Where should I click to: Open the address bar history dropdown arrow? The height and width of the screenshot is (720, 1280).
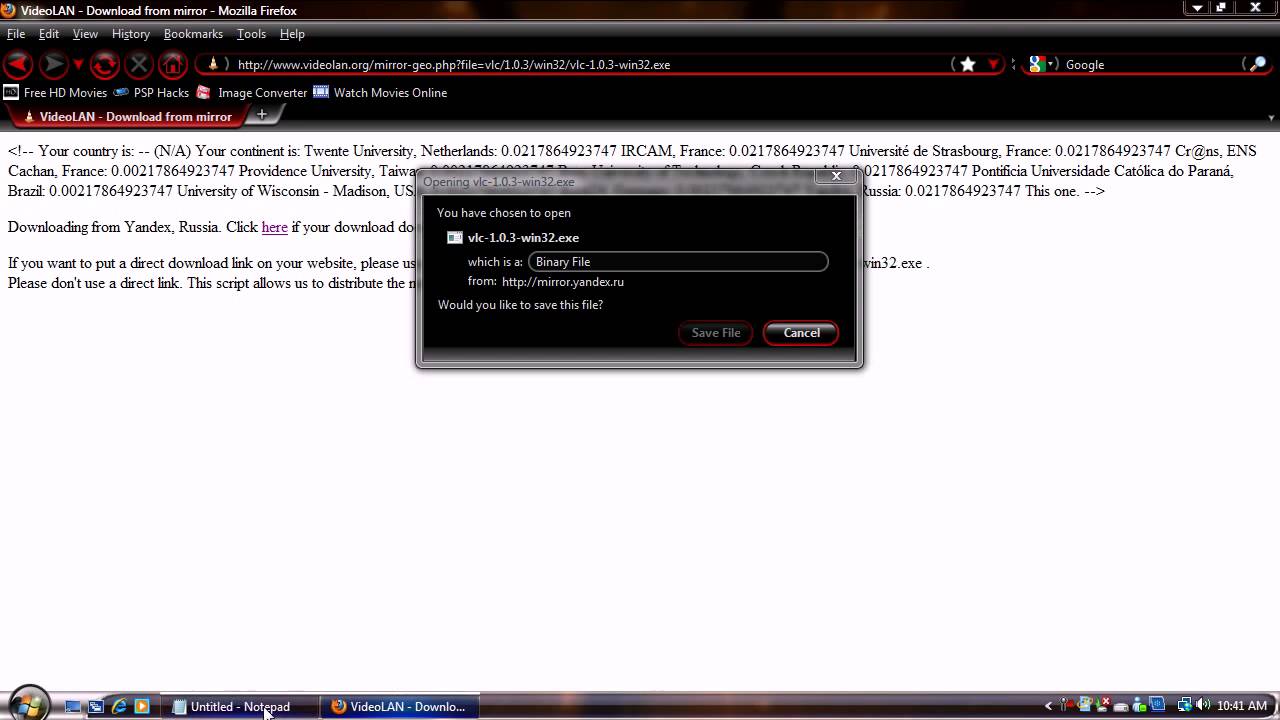[993, 64]
